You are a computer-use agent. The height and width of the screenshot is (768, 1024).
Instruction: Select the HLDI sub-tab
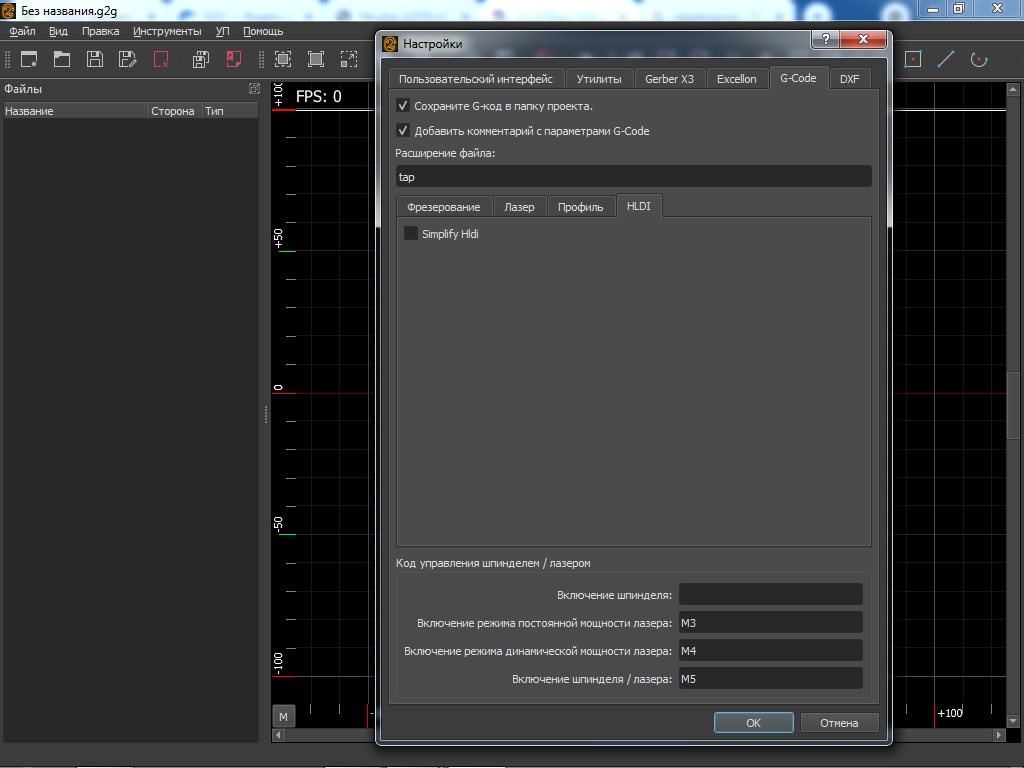639,206
